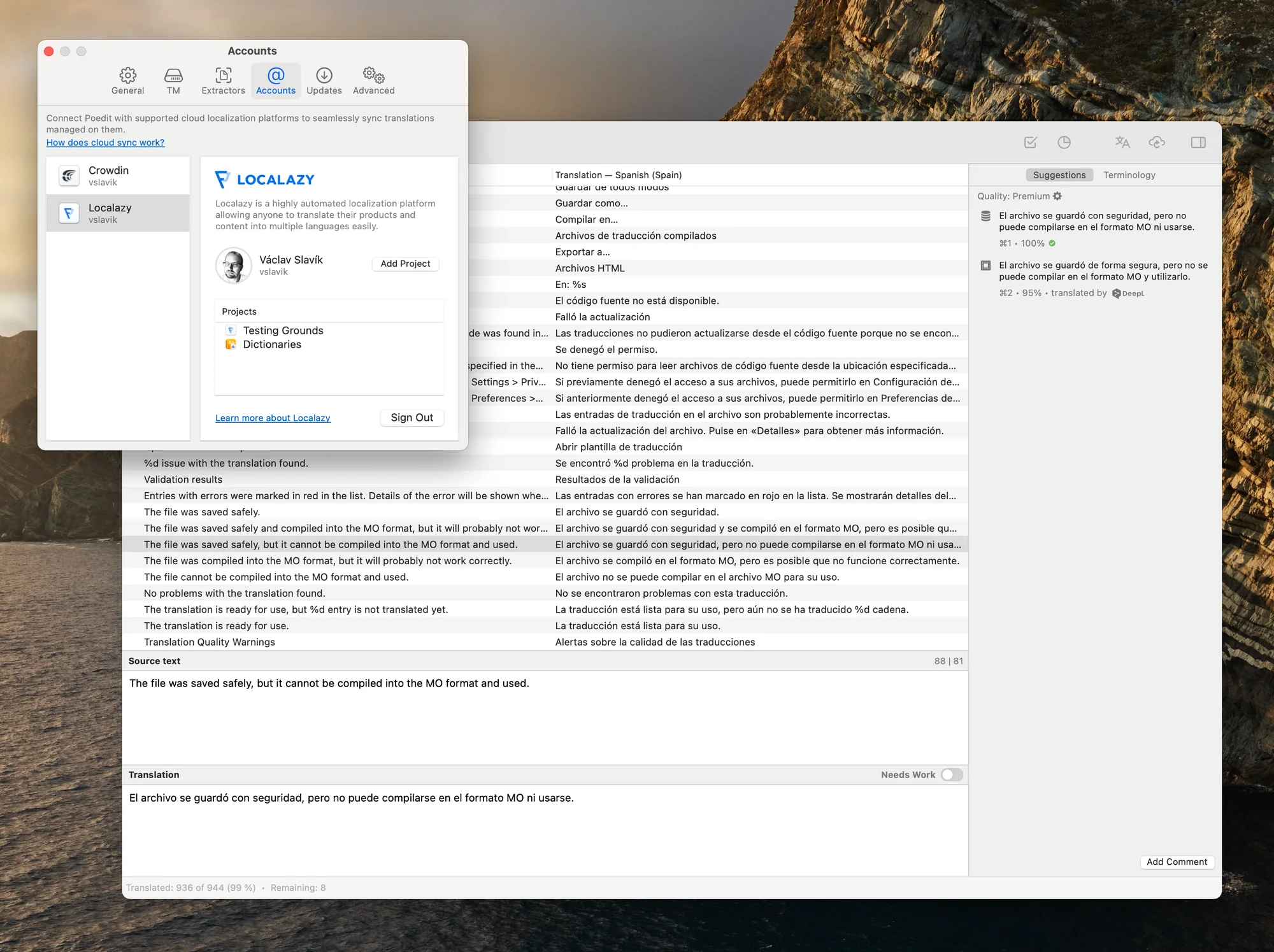
Task: Open the Advanced preferences tab
Action: (x=373, y=81)
